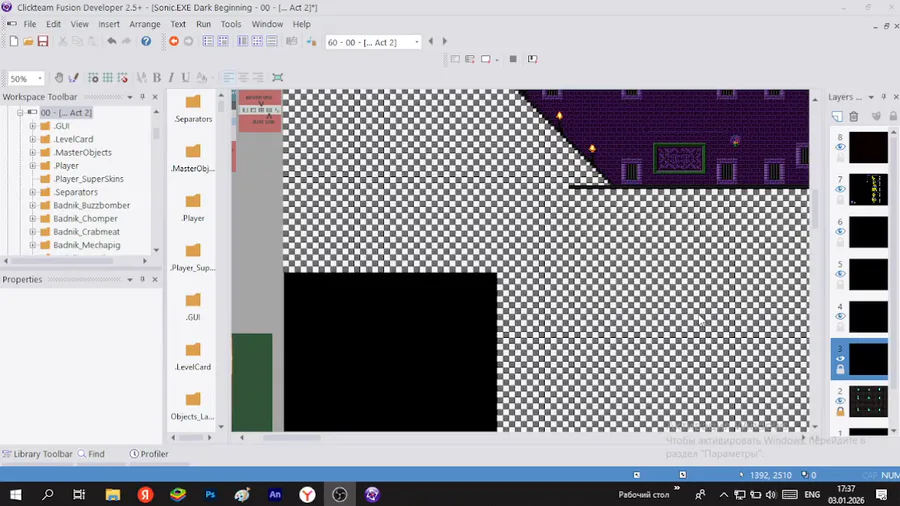900x506 pixels.
Task: Select the .Player_SuperSkins tree item
Action: pyautogui.click(x=88, y=179)
